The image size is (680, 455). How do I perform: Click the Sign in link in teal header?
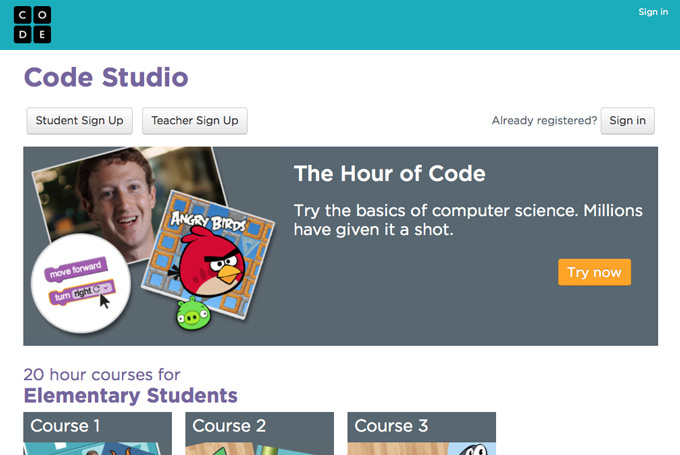pos(652,12)
